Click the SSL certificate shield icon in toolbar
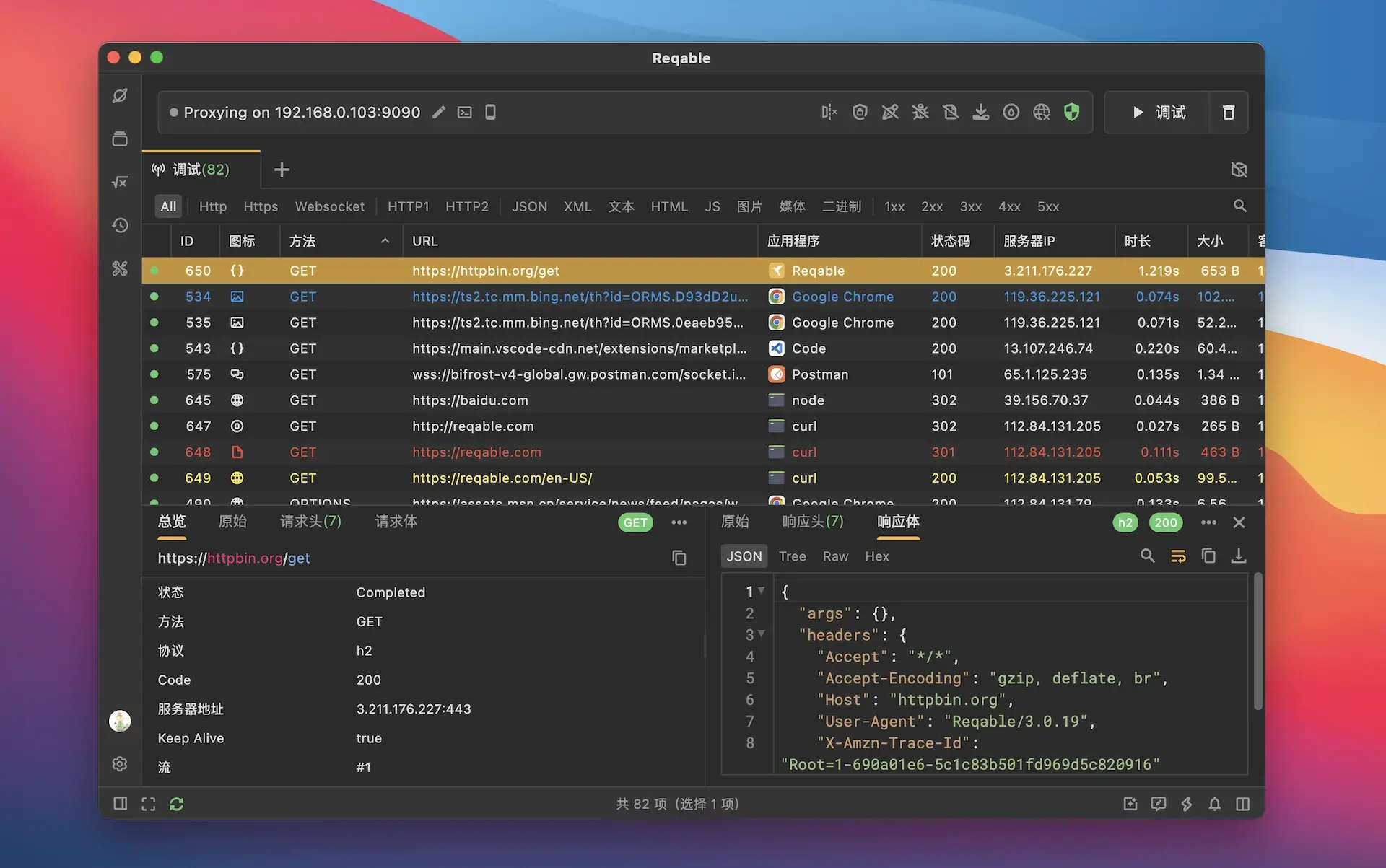Viewport: 1386px width, 868px height. click(860, 112)
